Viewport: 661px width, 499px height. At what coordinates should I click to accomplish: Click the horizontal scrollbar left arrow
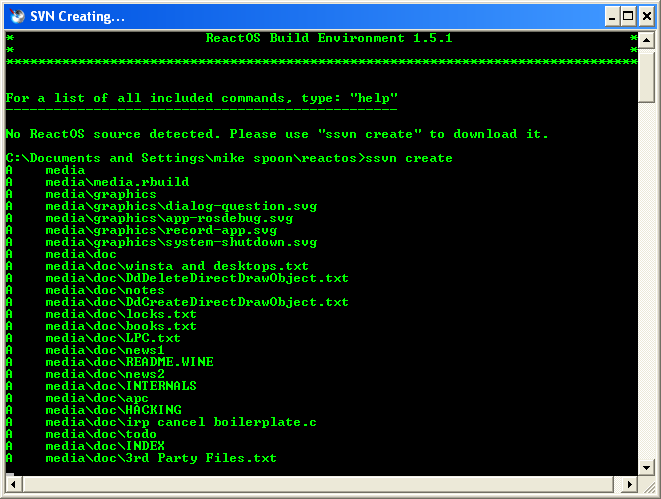pyautogui.click(x=13, y=484)
